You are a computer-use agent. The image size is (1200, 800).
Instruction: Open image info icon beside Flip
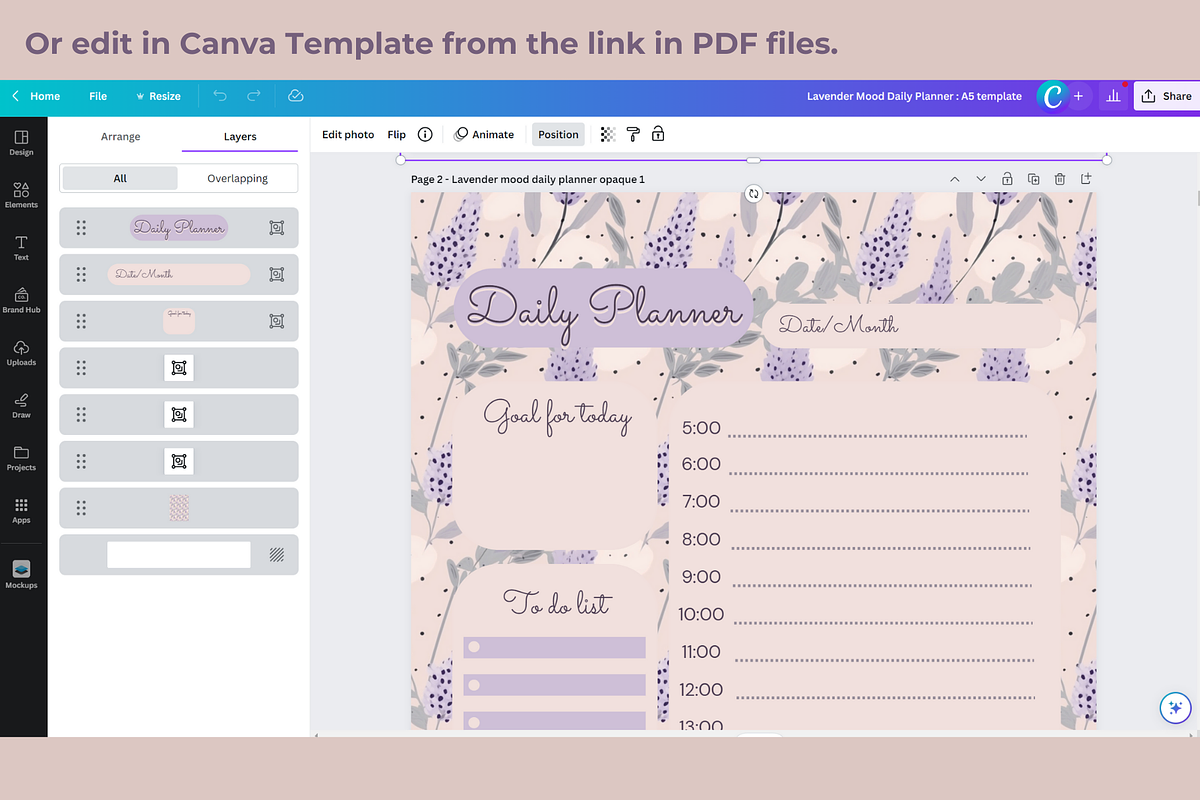point(425,134)
